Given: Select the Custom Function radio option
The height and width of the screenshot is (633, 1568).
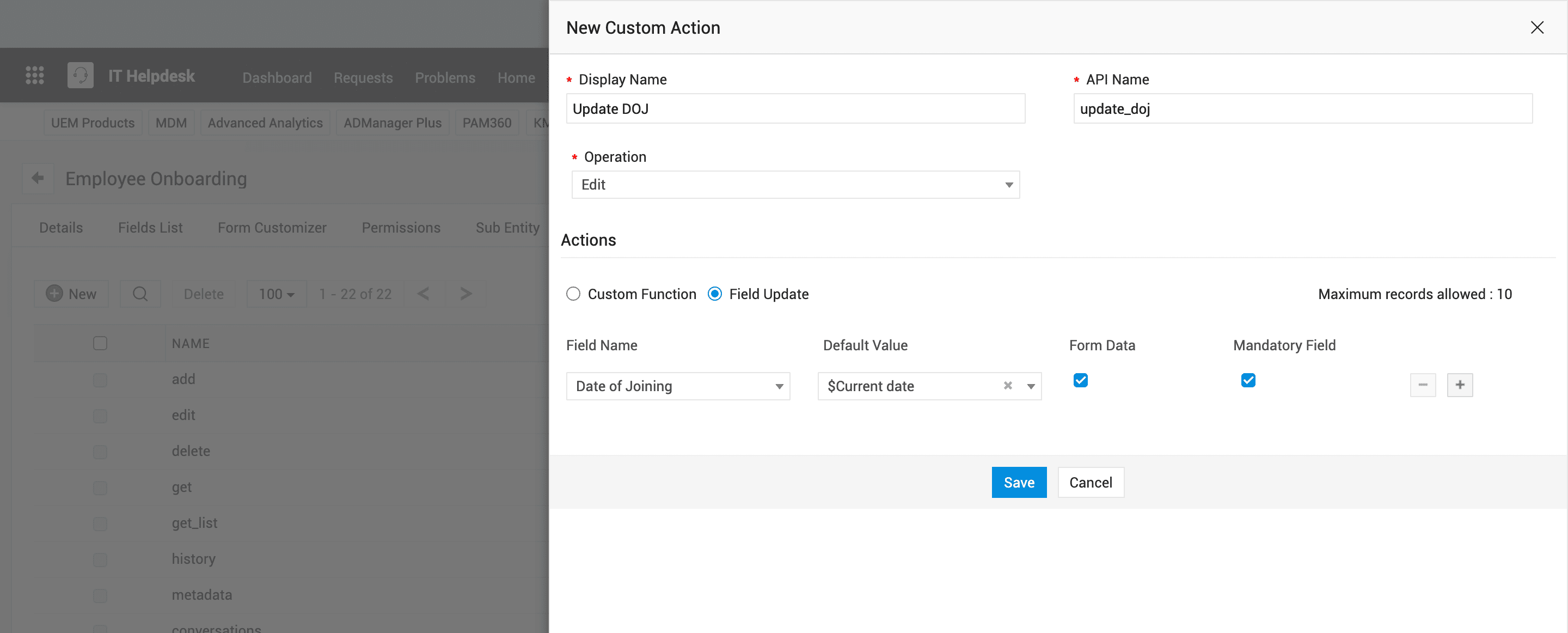Looking at the screenshot, I should pos(573,294).
